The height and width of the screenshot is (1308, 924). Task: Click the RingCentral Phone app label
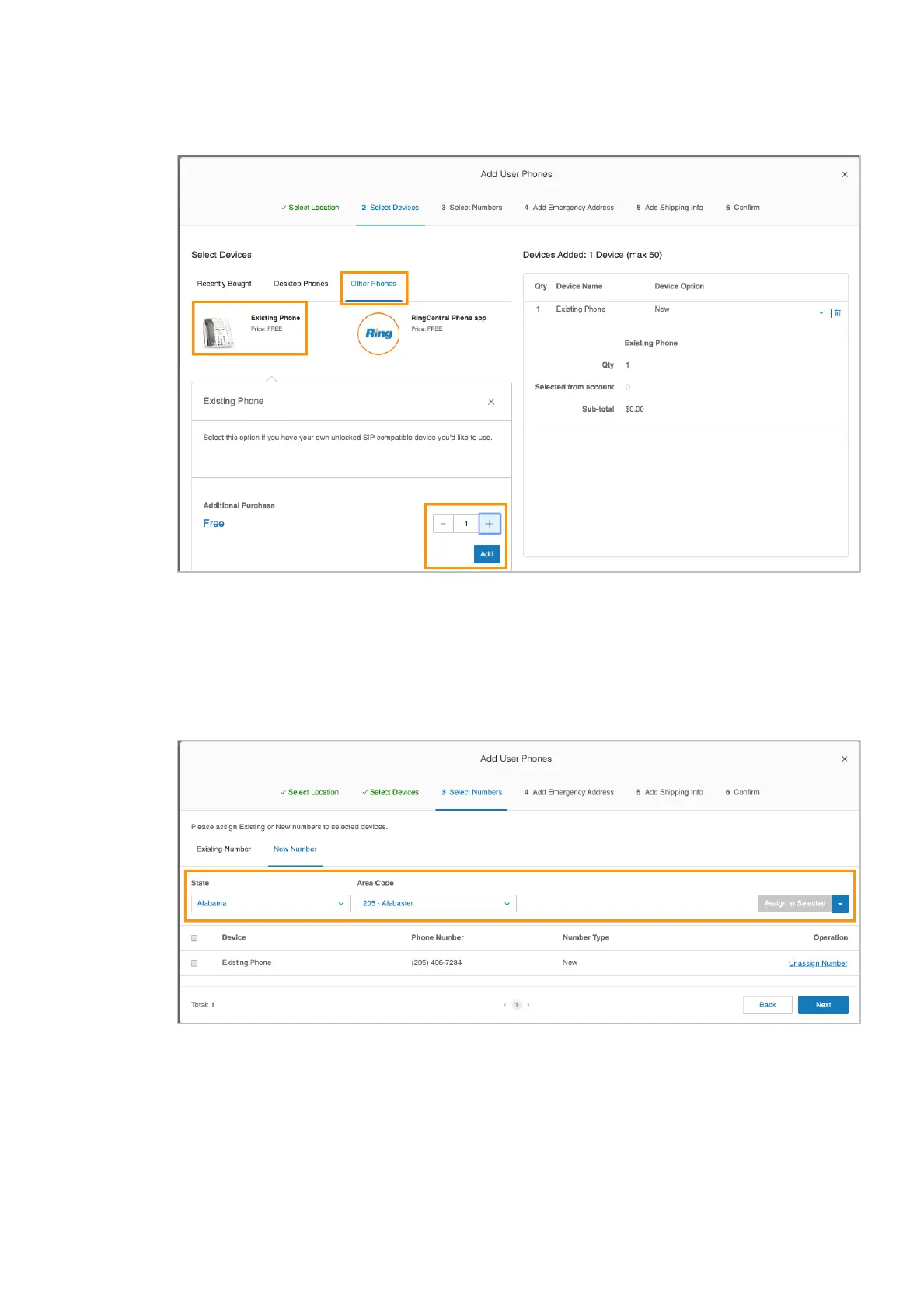coord(448,318)
